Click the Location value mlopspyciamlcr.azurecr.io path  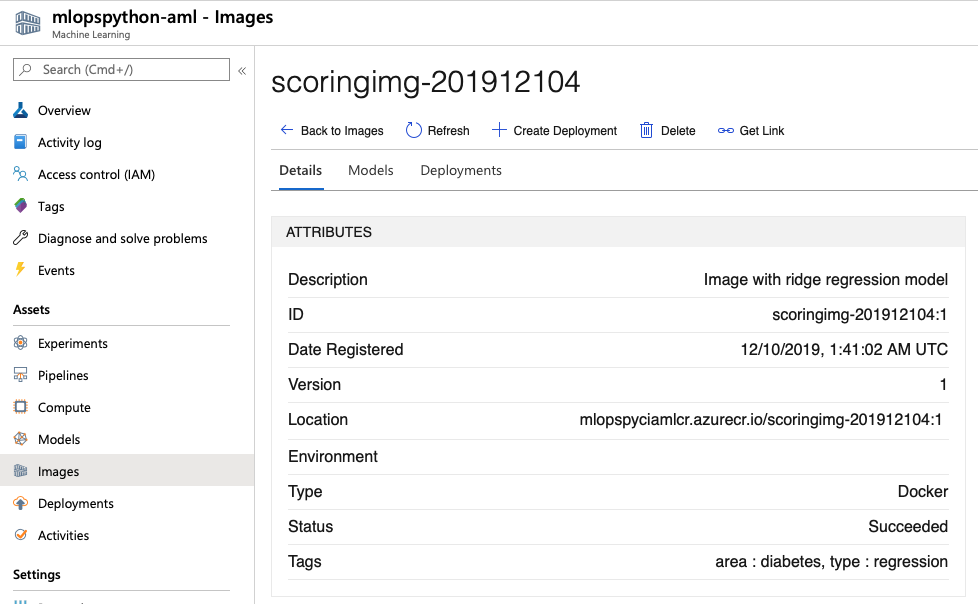coord(760,419)
